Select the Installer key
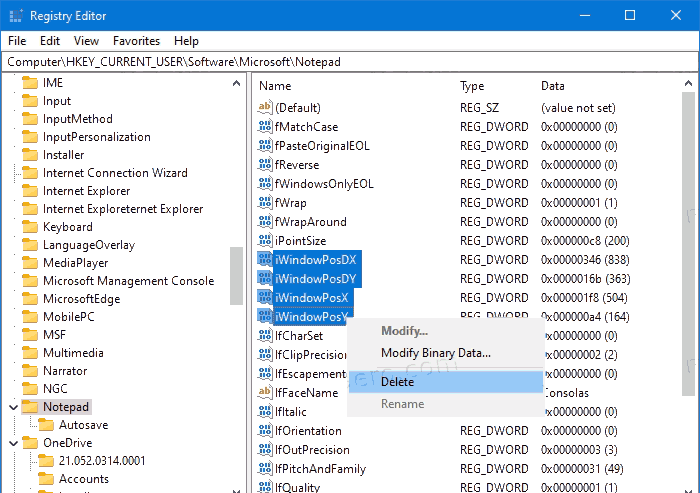The width and height of the screenshot is (700, 493). point(63,155)
